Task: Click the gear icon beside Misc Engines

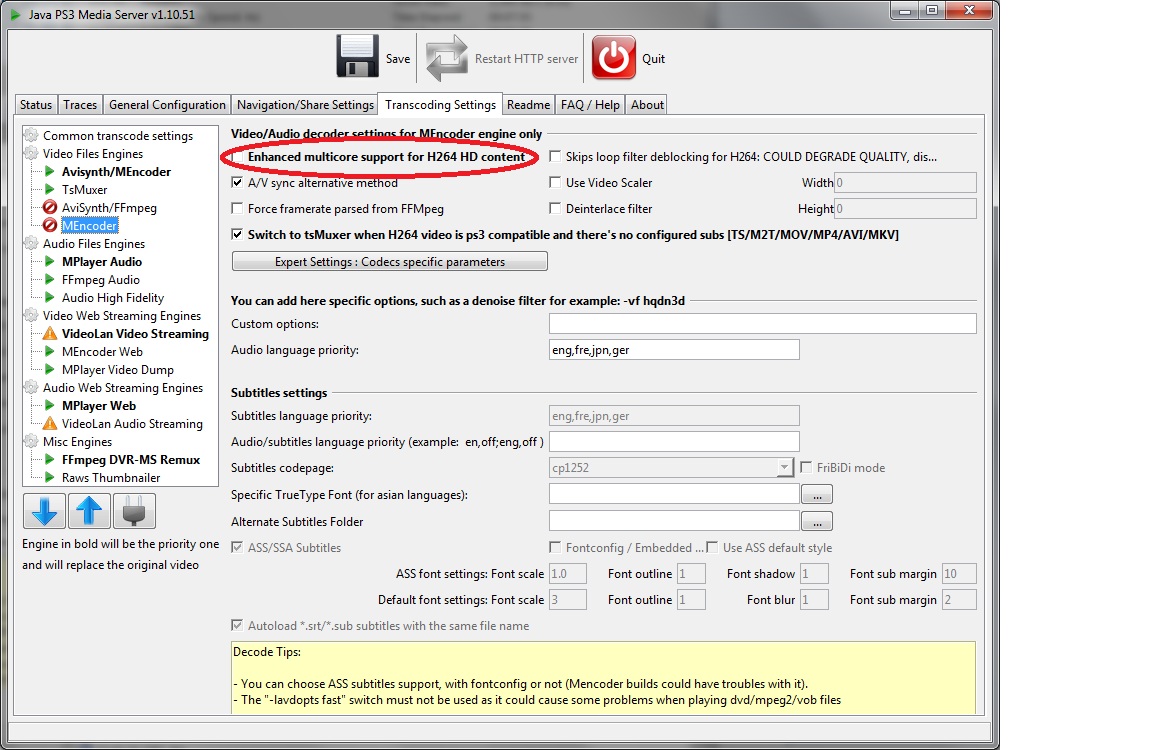Action: coord(32,441)
